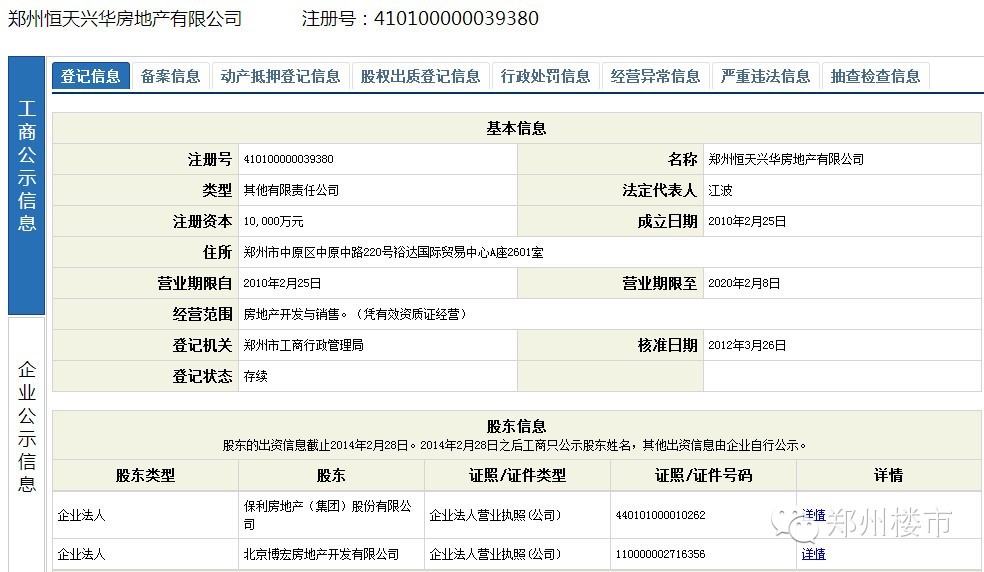Click 企业法人营业执照(公司) in 北京博宏 row
This screenshot has height=572, width=984.
click(495, 554)
